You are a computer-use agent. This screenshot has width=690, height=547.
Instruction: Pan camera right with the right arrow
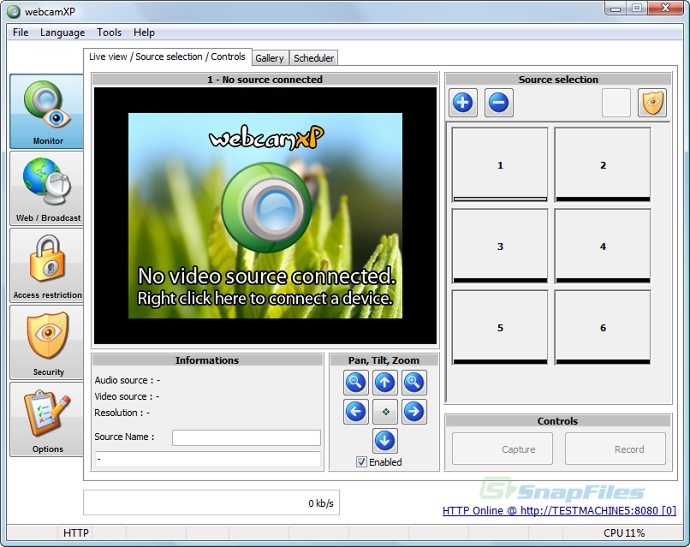click(414, 411)
